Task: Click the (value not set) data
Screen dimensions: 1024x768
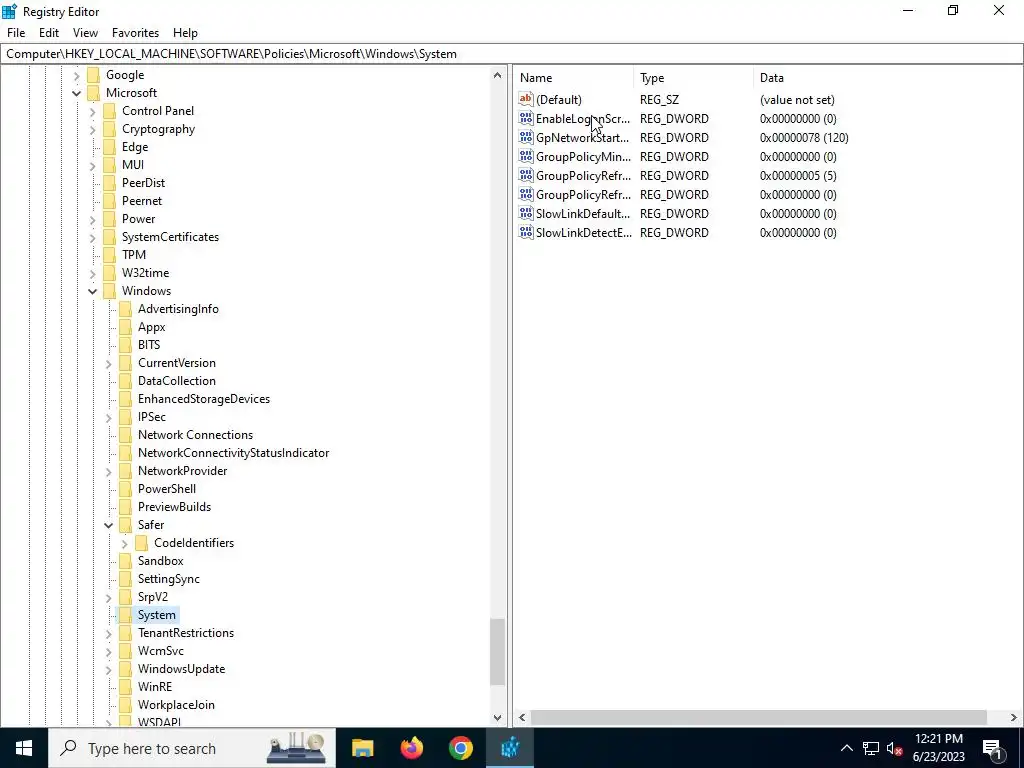Action: point(797,100)
